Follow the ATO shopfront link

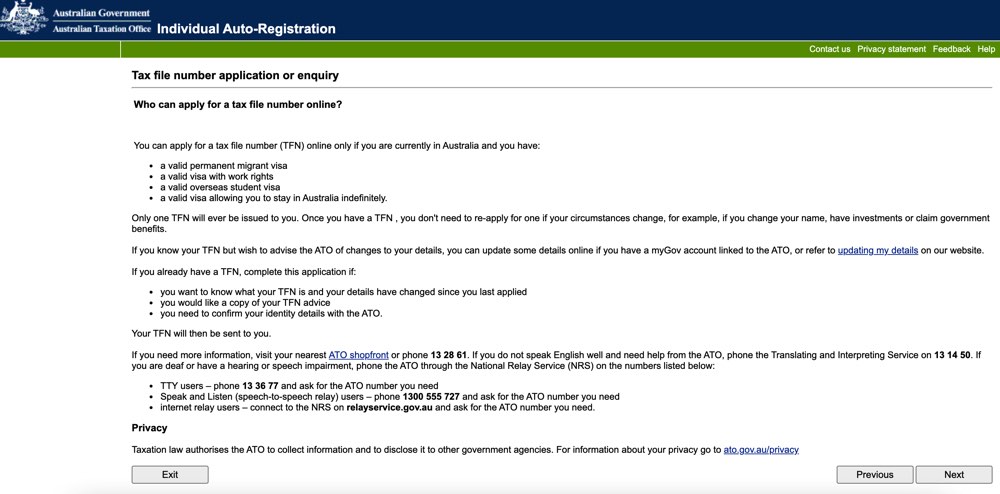(x=358, y=354)
